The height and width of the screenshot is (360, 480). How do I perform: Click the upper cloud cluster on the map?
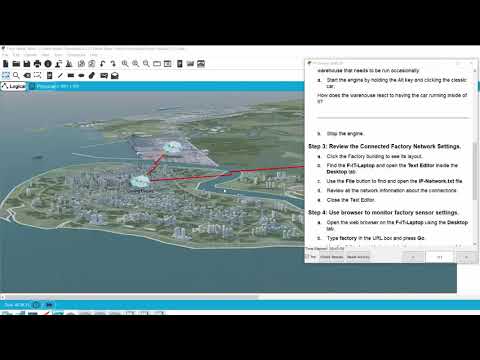(172, 147)
